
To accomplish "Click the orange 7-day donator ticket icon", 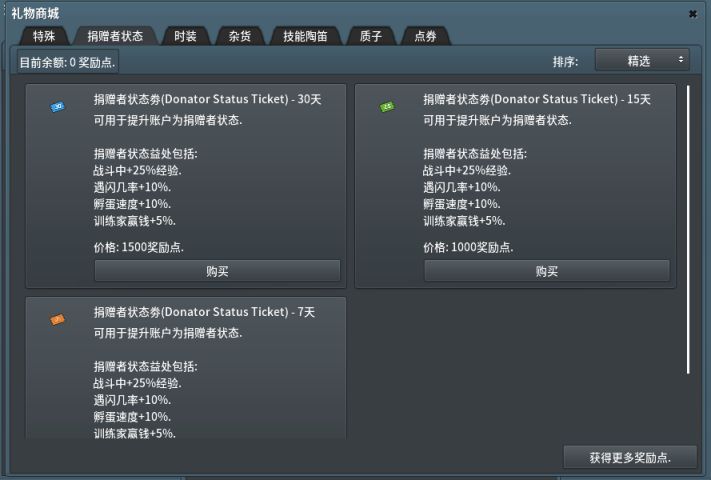I will tap(57, 319).
